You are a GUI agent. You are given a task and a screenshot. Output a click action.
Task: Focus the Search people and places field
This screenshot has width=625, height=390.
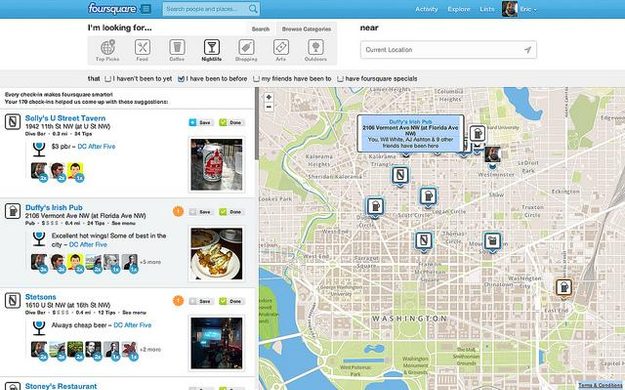211,9
